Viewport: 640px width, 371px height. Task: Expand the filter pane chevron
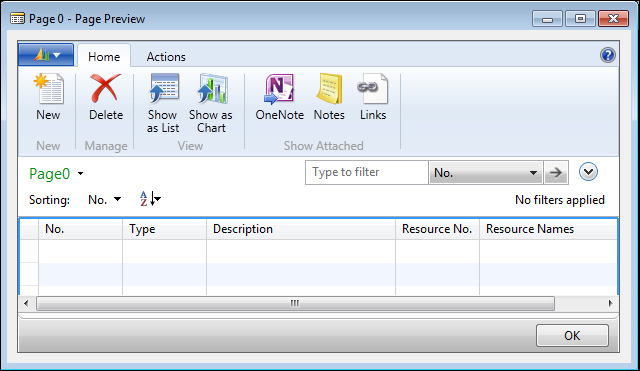(x=588, y=172)
